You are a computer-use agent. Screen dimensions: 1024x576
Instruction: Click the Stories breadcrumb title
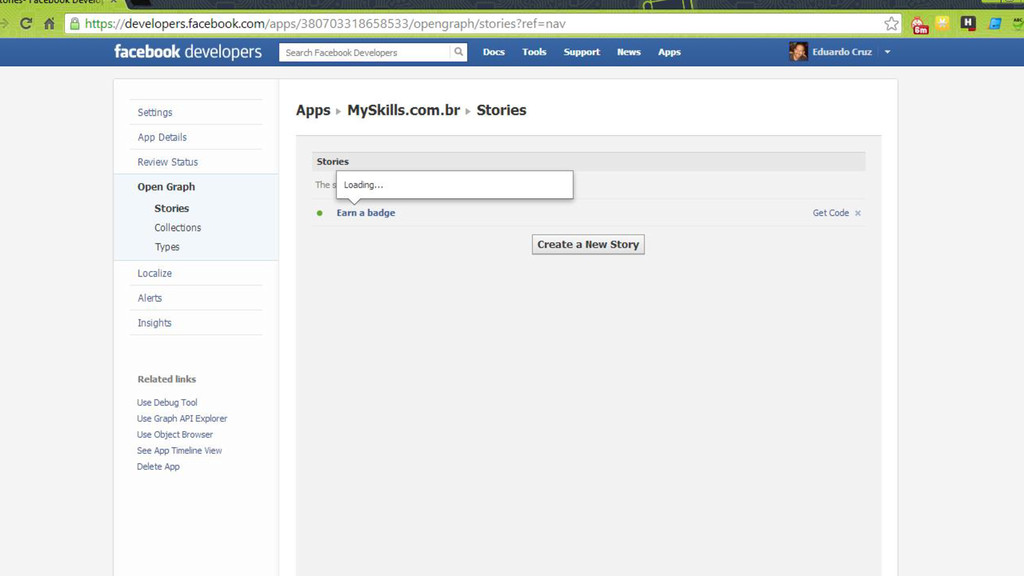502,110
